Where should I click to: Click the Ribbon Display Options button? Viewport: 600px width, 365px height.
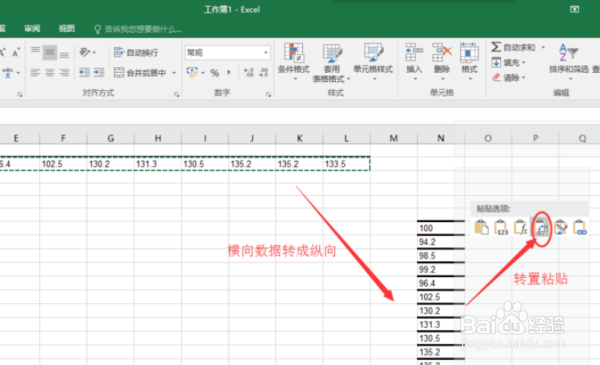click(x=574, y=10)
